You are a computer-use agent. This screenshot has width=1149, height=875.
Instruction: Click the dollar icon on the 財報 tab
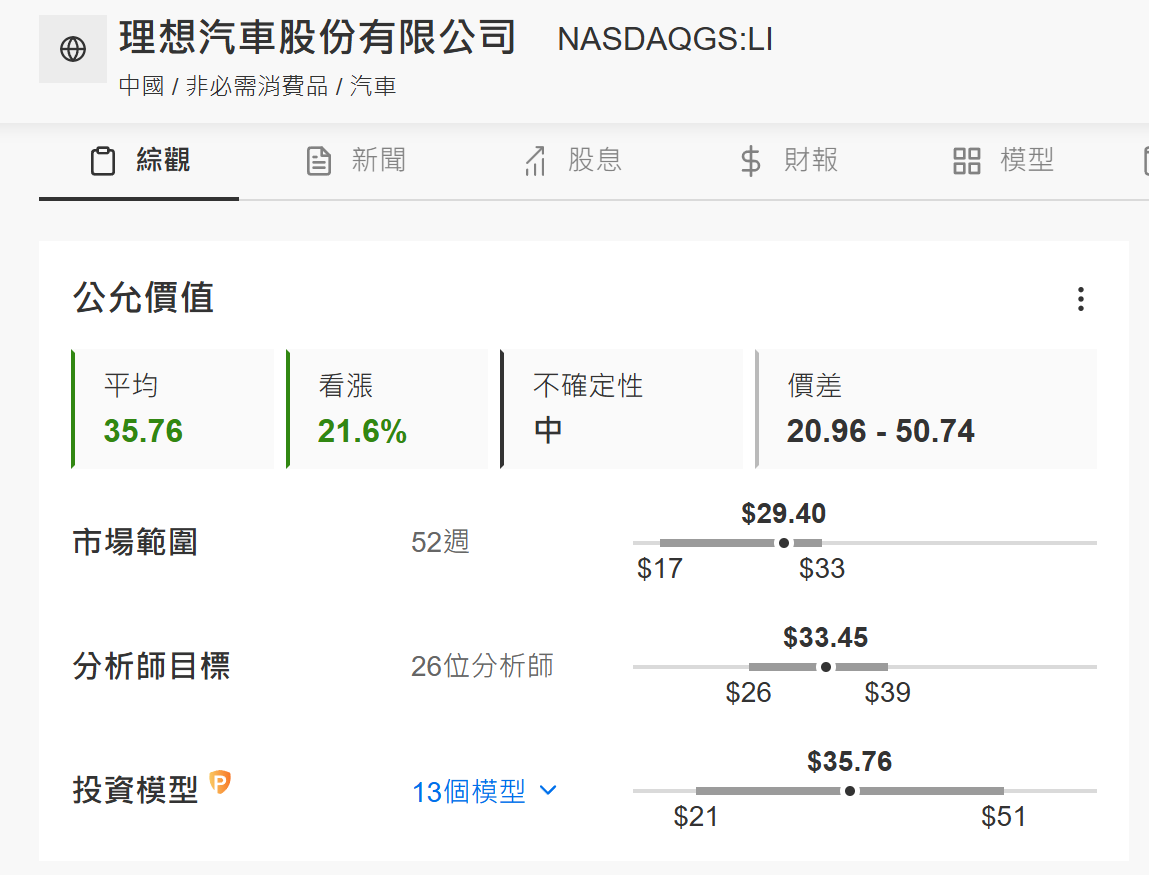pyautogui.click(x=750, y=160)
